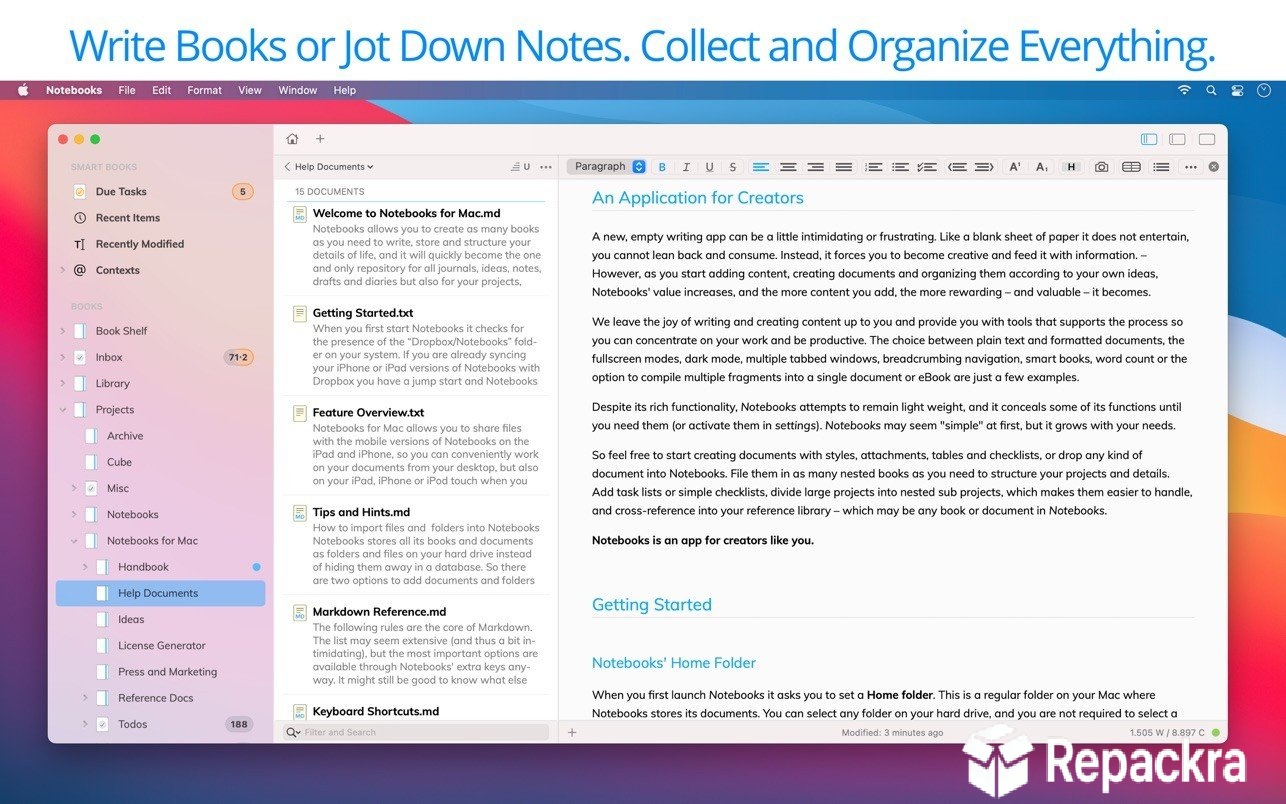Insert a photo with camera icon

(1102, 167)
